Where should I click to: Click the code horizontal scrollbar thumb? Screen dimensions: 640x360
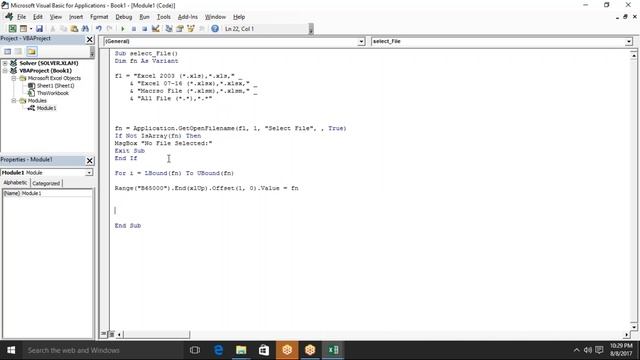point(156,335)
